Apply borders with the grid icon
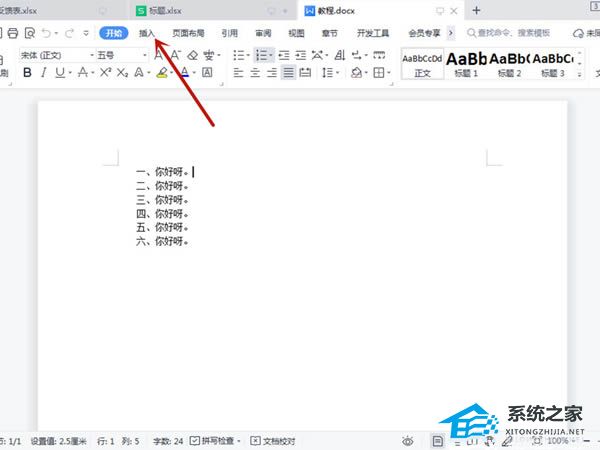Image resolution: width=600 pixels, height=450 pixels. (379, 72)
